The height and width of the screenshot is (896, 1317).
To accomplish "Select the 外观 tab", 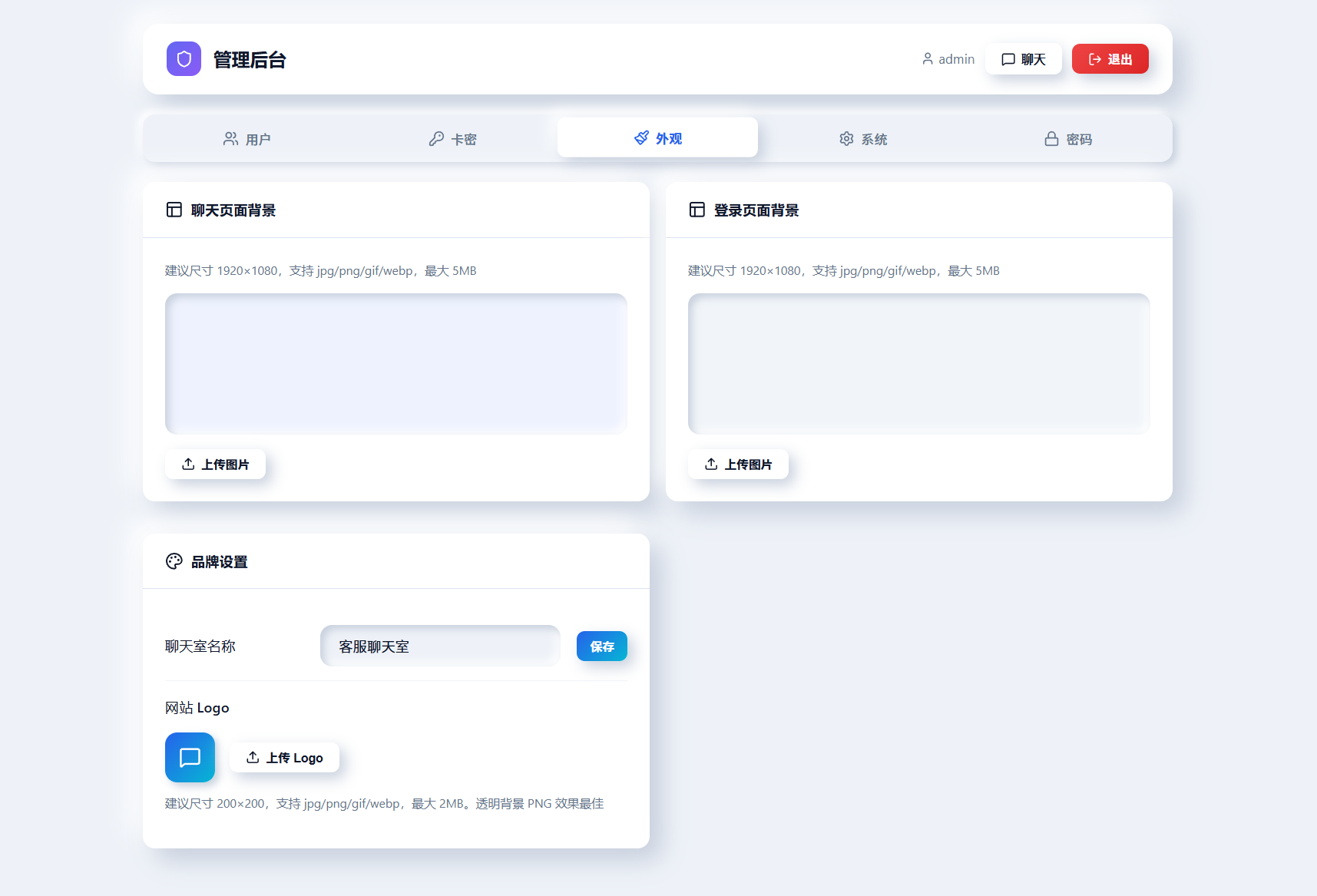I will tap(657, 138).
